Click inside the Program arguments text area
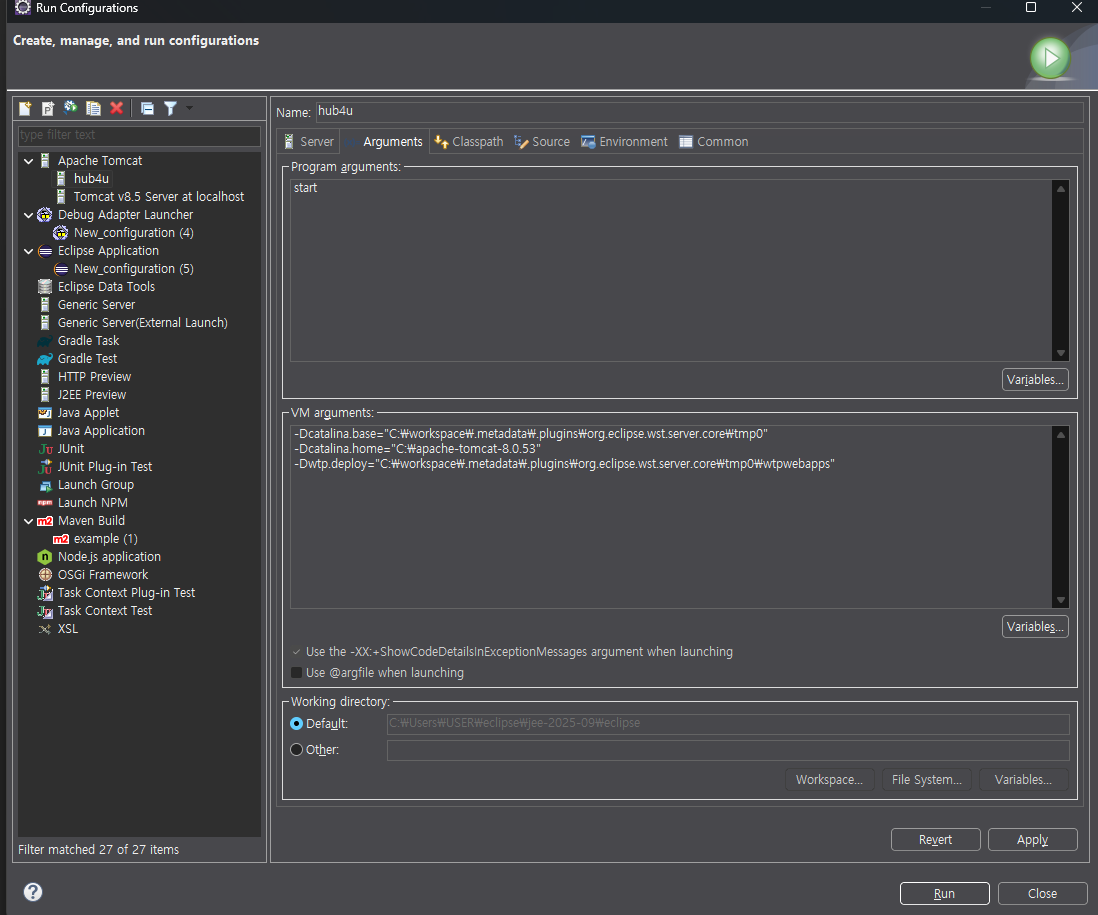 coord(671,270)
